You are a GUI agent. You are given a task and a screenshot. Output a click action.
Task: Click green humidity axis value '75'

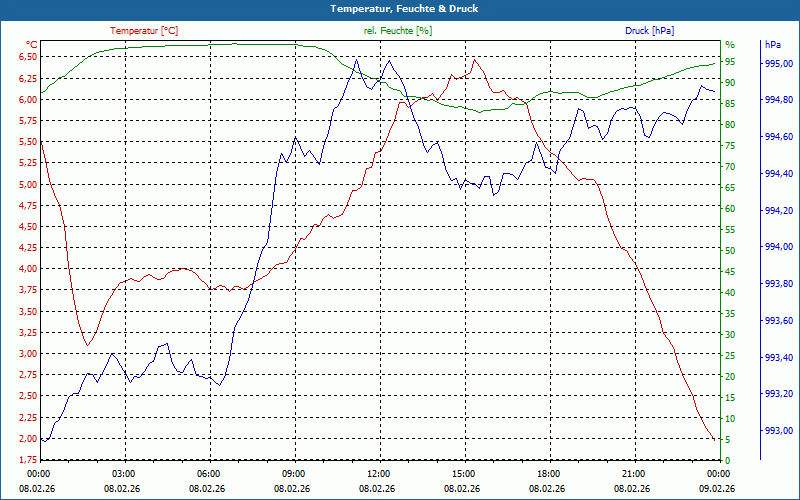coord(730,146)
